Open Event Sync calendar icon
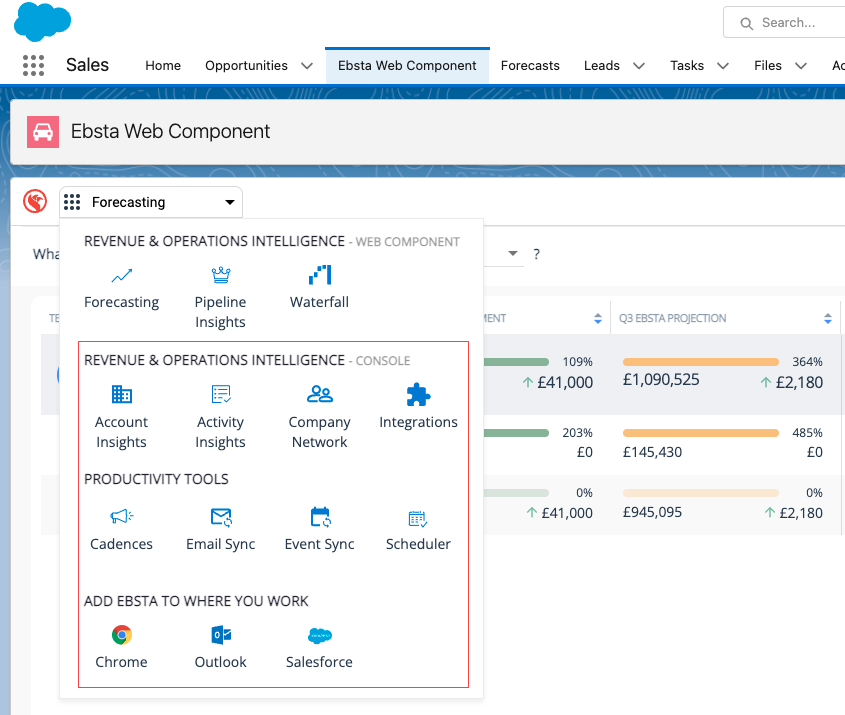This screenshot has width=845, height=715. [319, 517]
